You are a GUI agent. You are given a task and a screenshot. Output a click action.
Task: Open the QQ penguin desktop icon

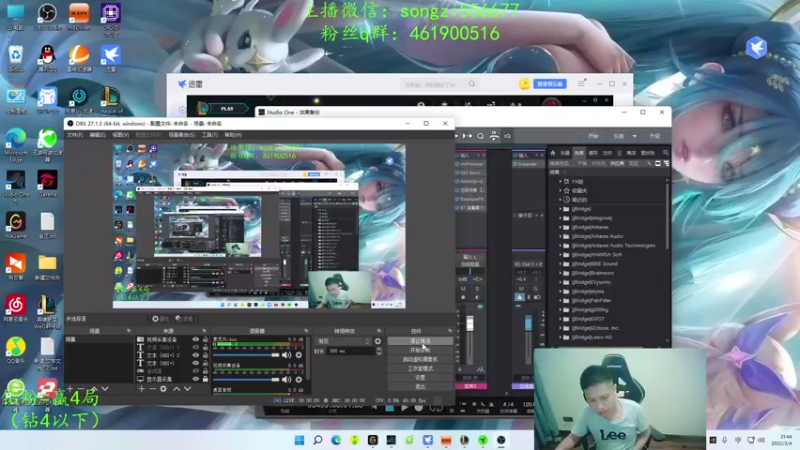(47, 57)
